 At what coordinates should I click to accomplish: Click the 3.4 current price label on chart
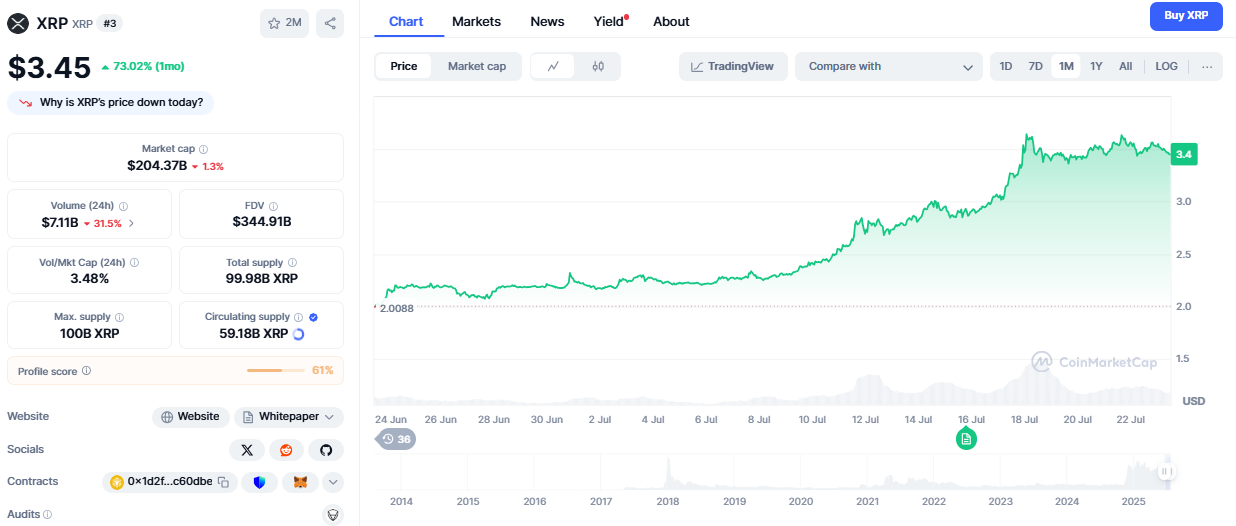point(1184,154)
